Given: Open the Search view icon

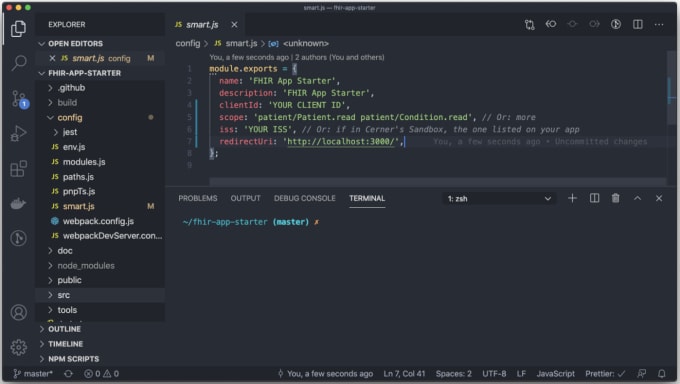Looking at the screenshot, I should (x=18, y=63).
